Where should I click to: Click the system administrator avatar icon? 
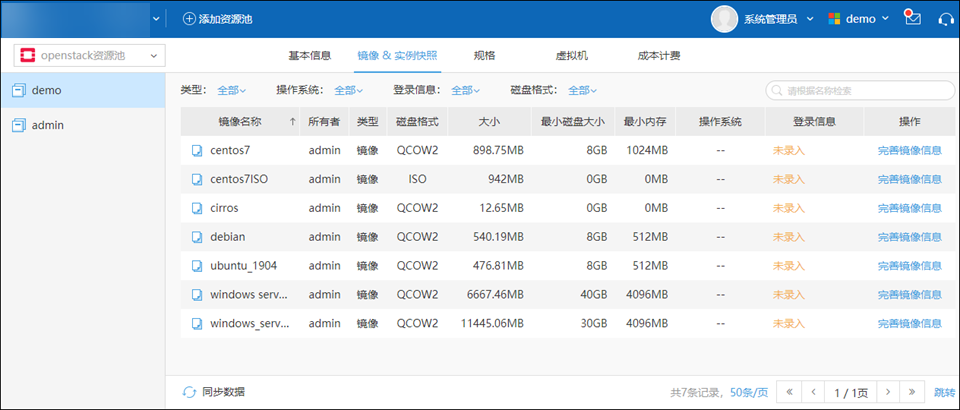724,19
